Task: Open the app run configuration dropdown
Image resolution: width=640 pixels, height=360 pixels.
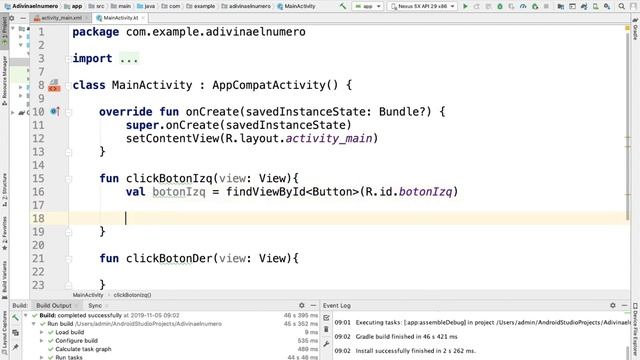Action: 368,7
